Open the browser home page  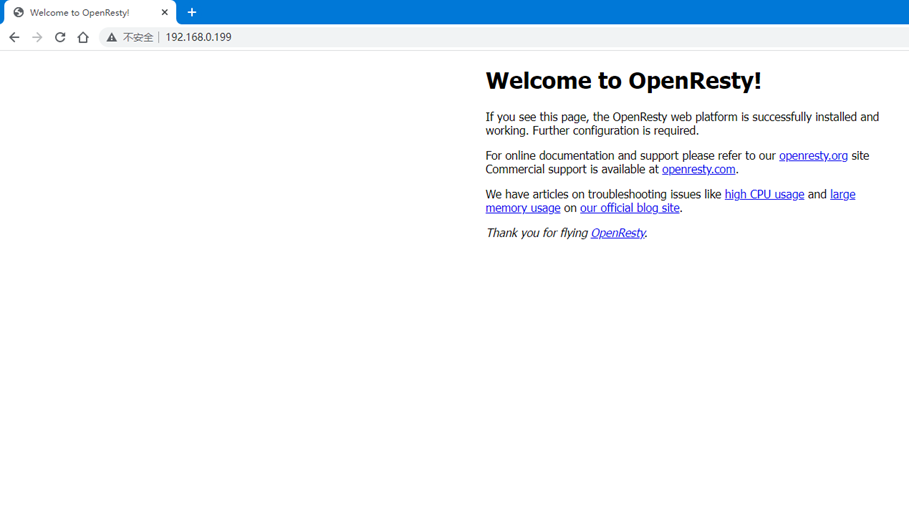coord(83,37)
